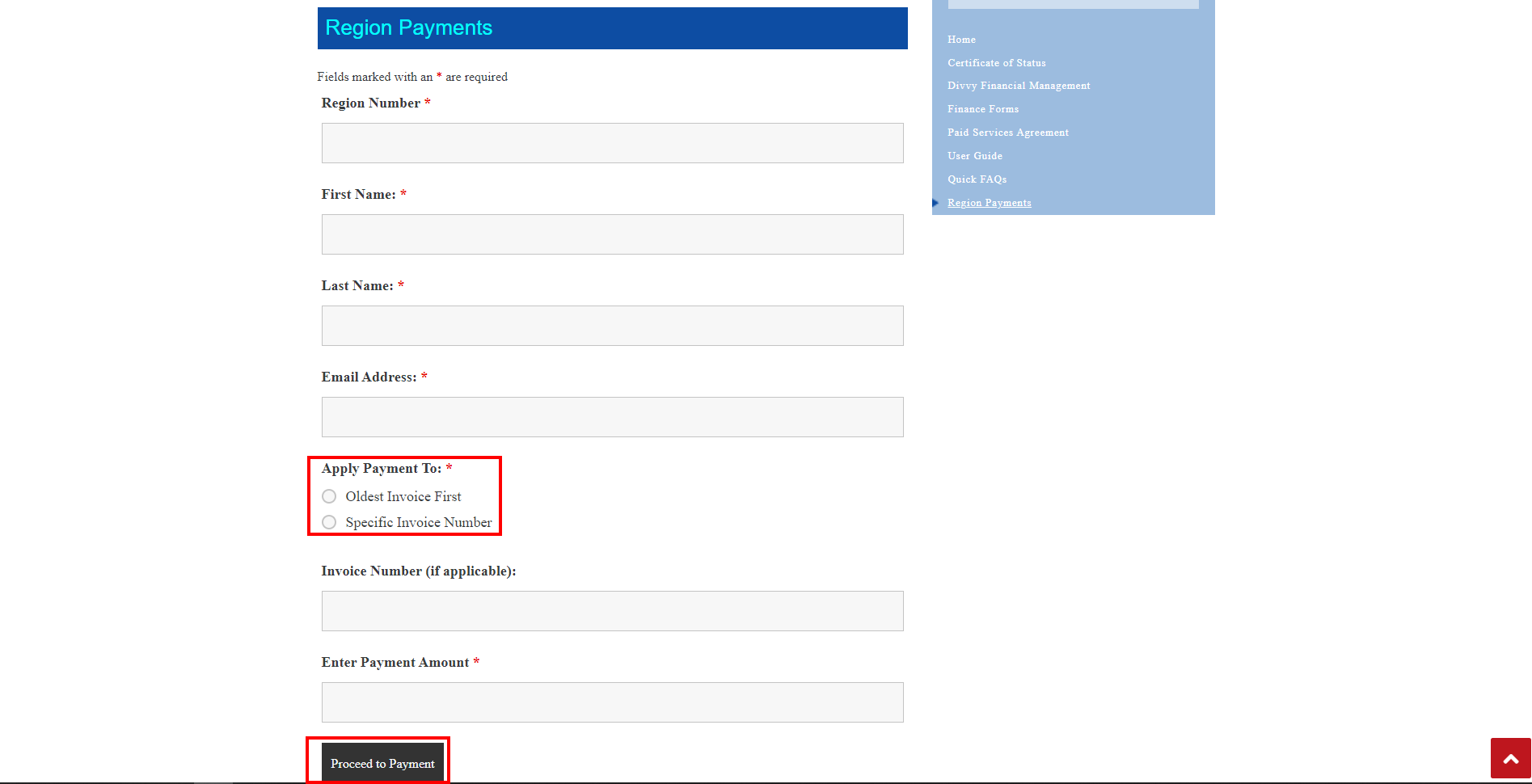The width and height of the screenshot is (1532, 784).
Task: Click the Region Payments sidebar link
Action: tap(989, 203)
